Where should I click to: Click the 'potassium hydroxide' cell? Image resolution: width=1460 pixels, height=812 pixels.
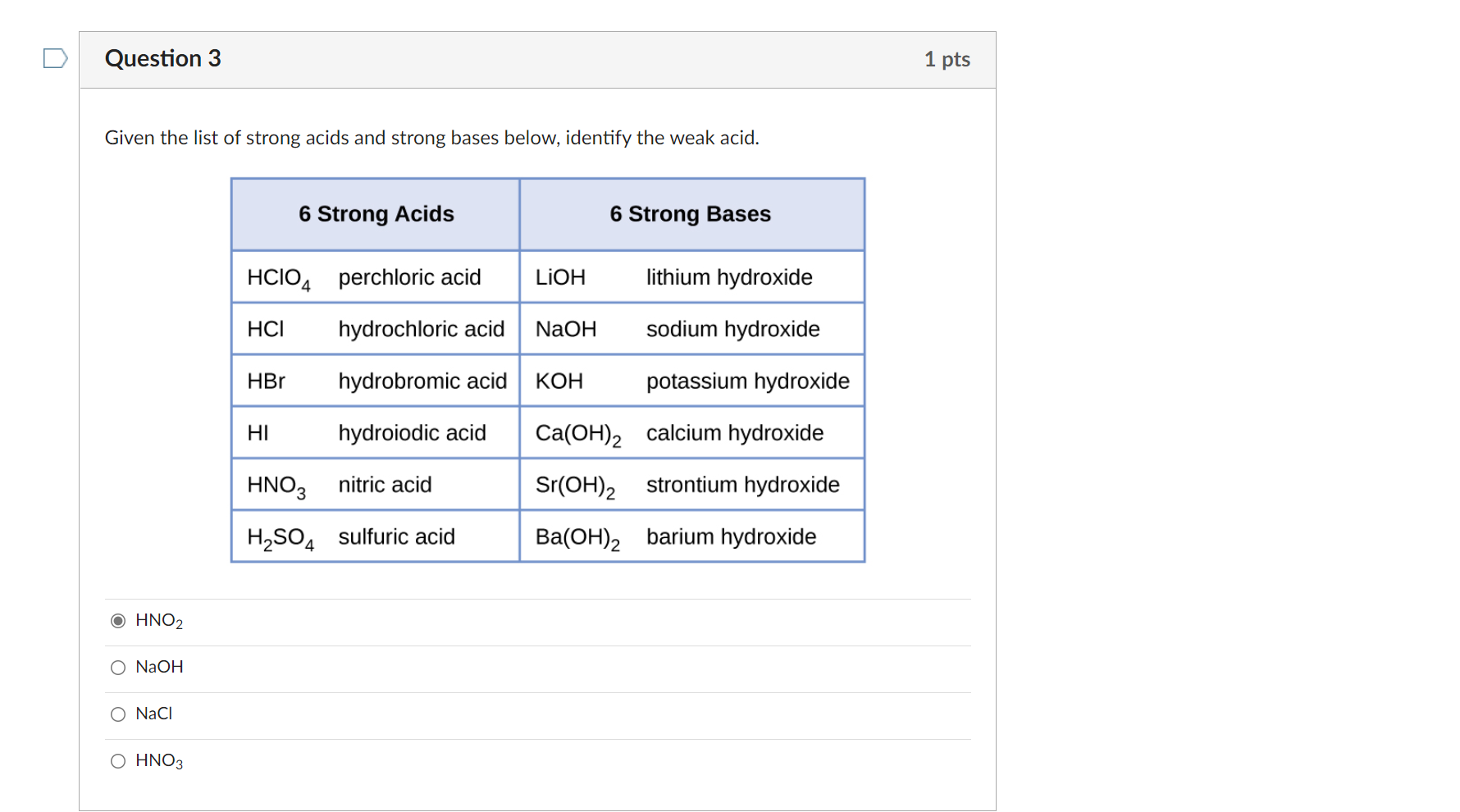pyautogui.click(x=747, y=381)
